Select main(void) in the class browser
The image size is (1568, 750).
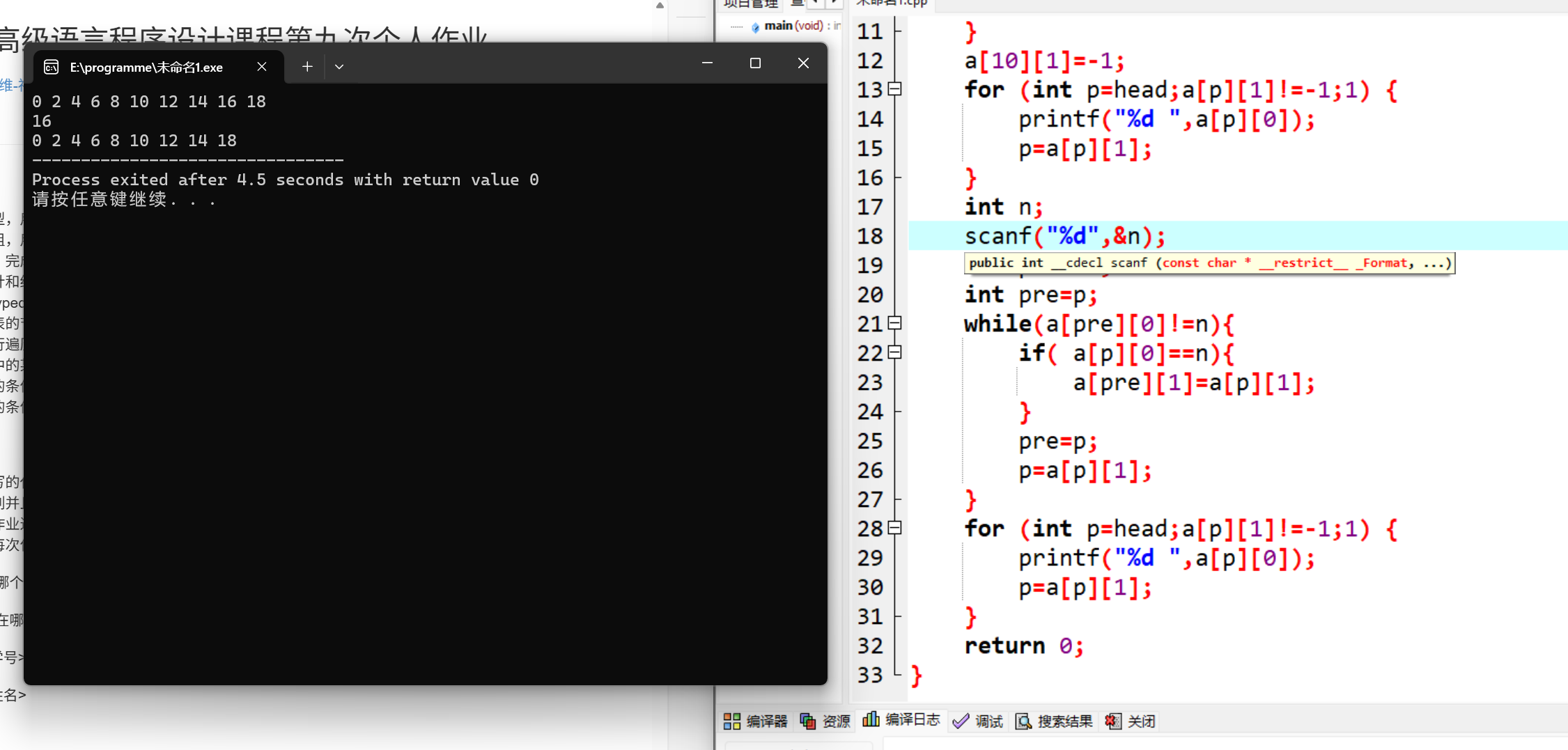click(x=793, y=26)
